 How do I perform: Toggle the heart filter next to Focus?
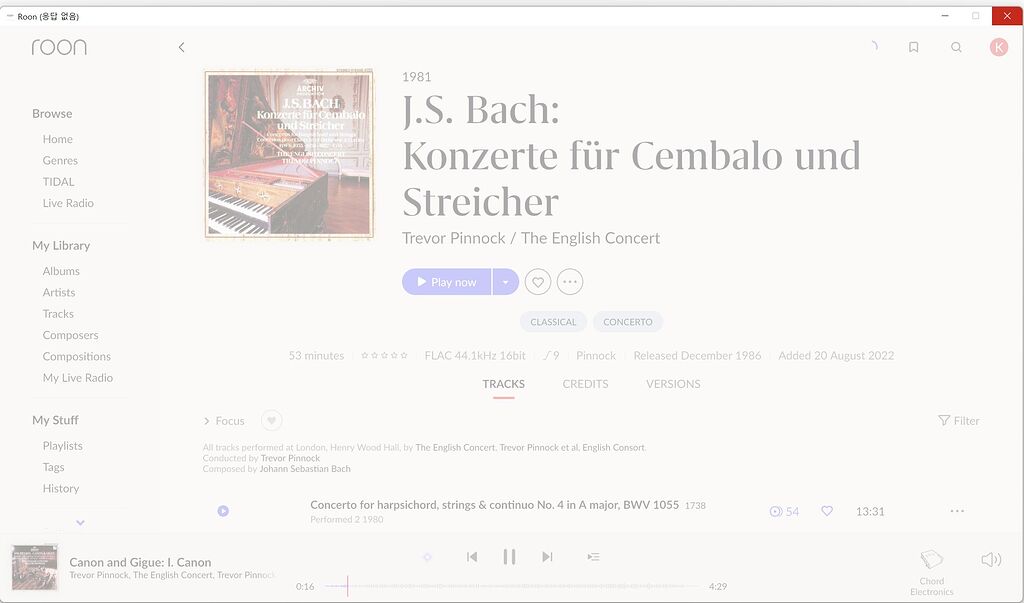(x=272, y=420)
